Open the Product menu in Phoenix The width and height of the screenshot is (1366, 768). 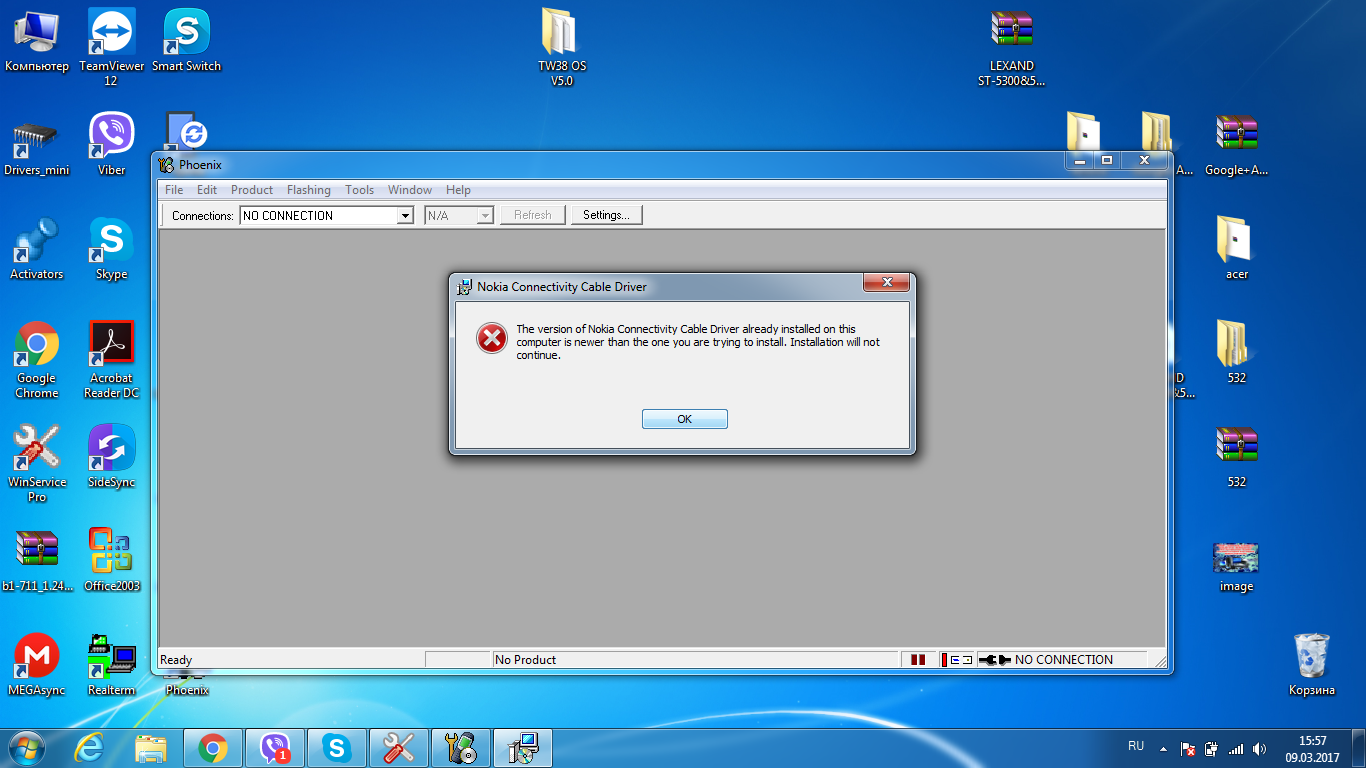(252, 190)
